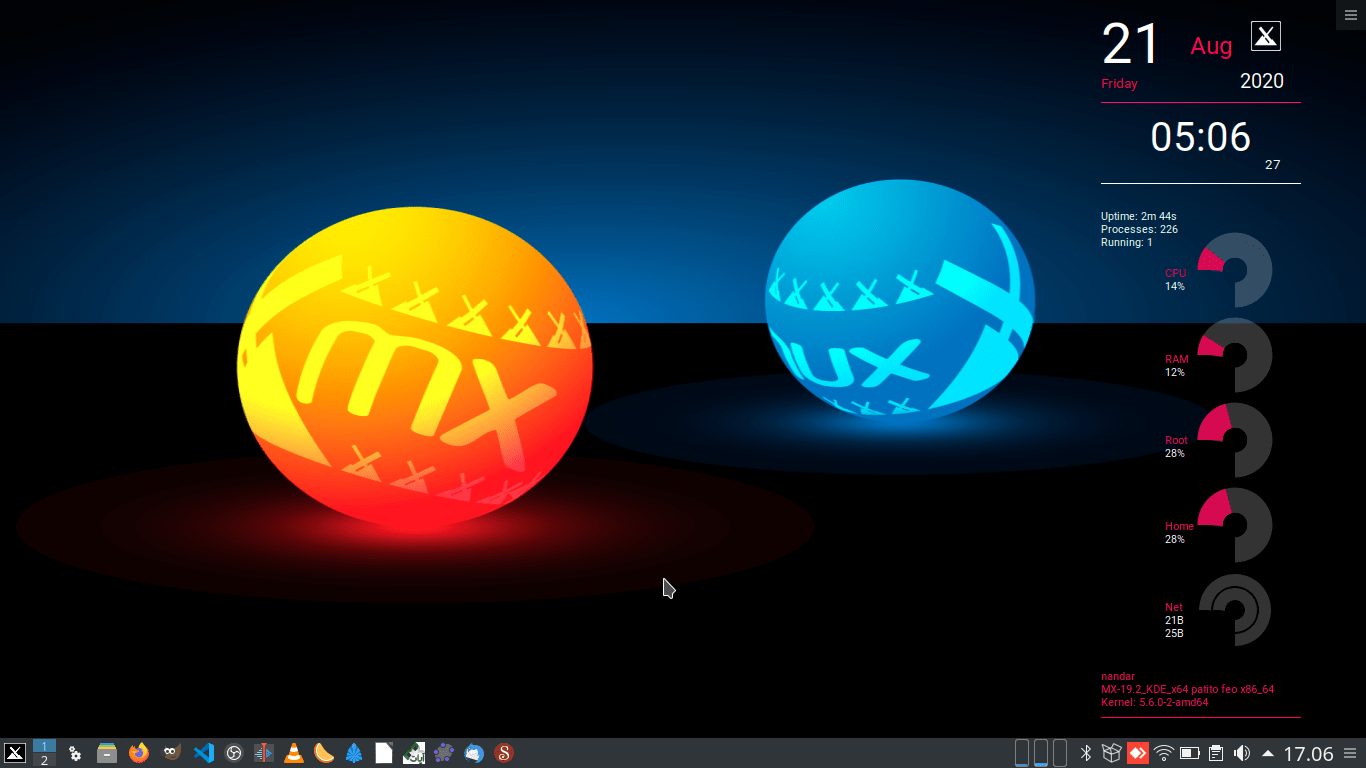Click the RAM 12% gauge
The width and height of the screenshot is (1366, 768).
pos(1234,355)
